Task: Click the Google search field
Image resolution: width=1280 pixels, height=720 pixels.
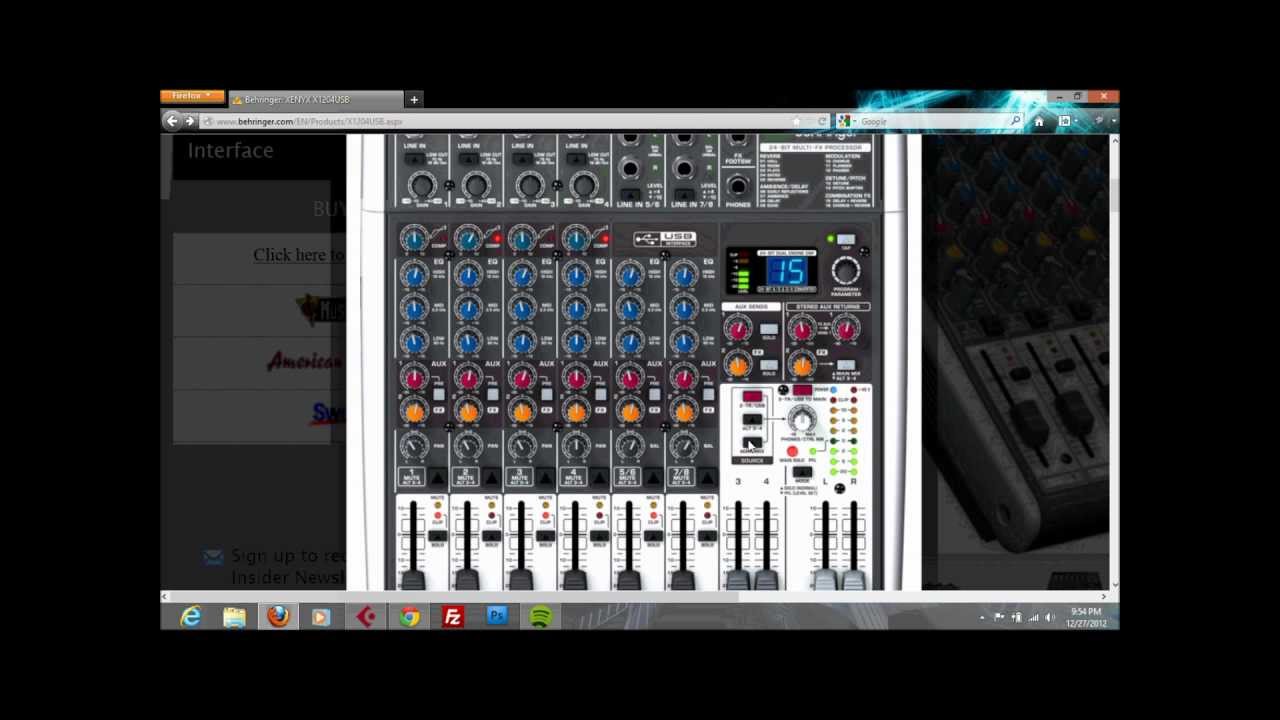Action: coord(932,121)
